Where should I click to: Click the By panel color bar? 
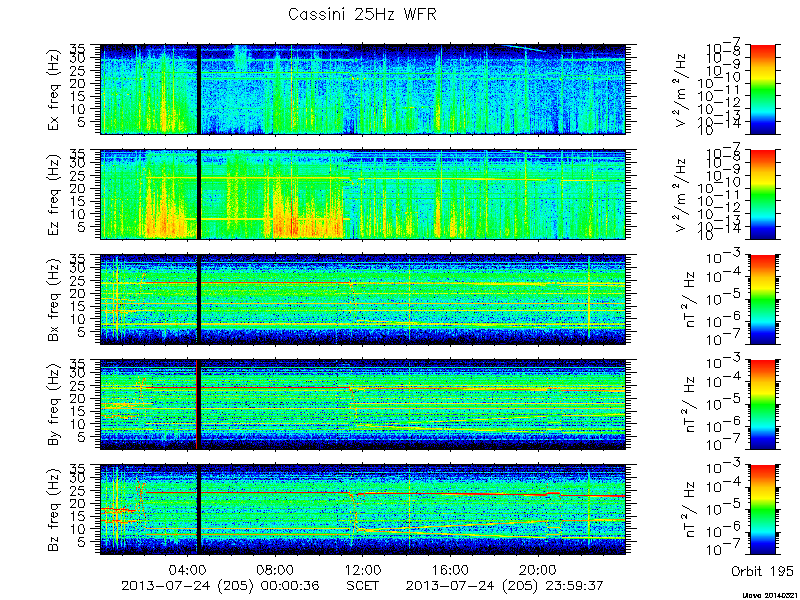(762, 405)
